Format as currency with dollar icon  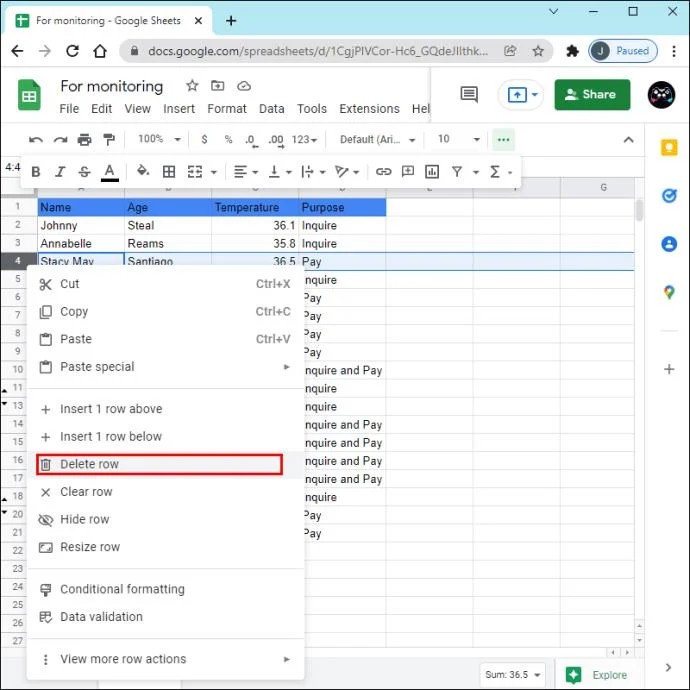click(x=204, y=139)
